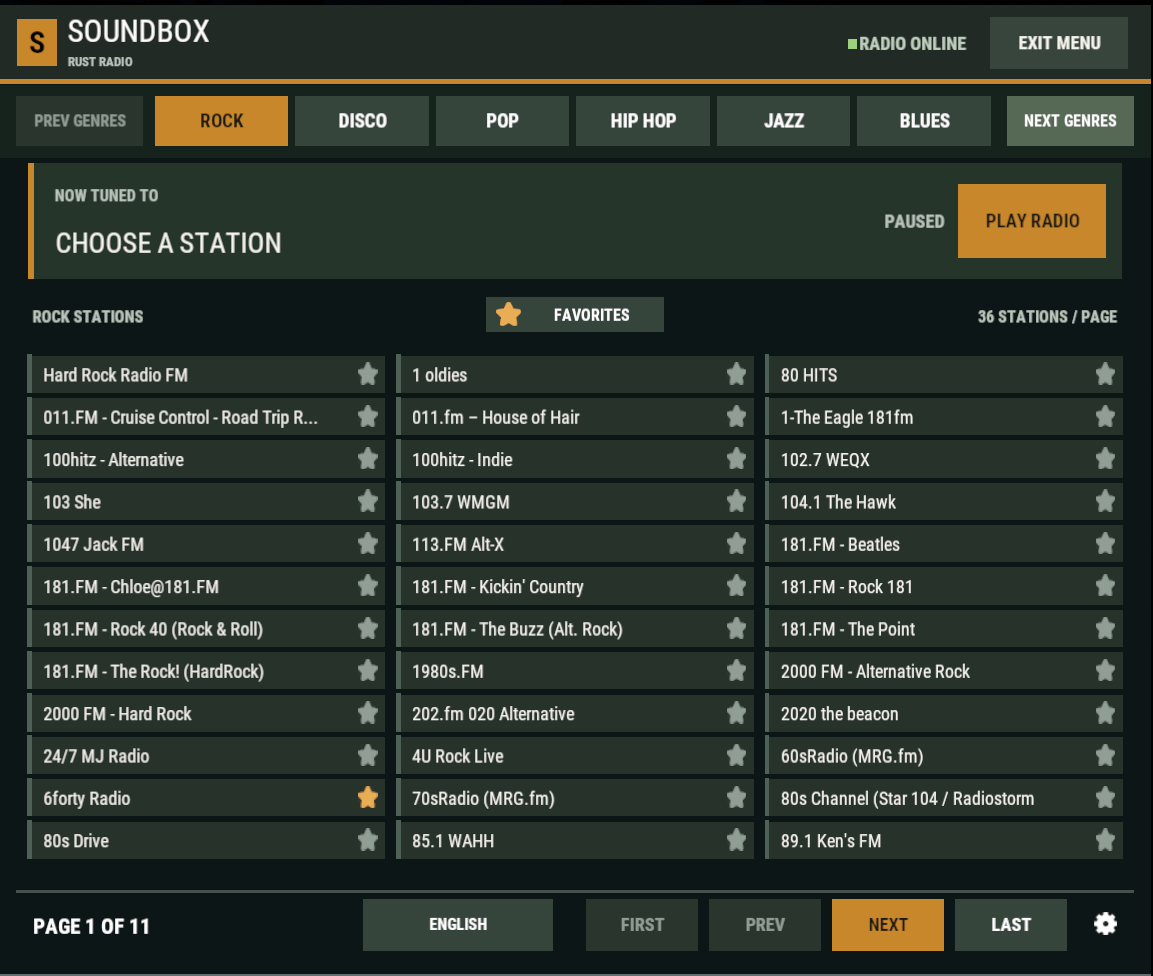Star the 100hitz - Indie station
Image resolution: width=1153 pixels, height=976 pixels.
(x=736, y=459)
